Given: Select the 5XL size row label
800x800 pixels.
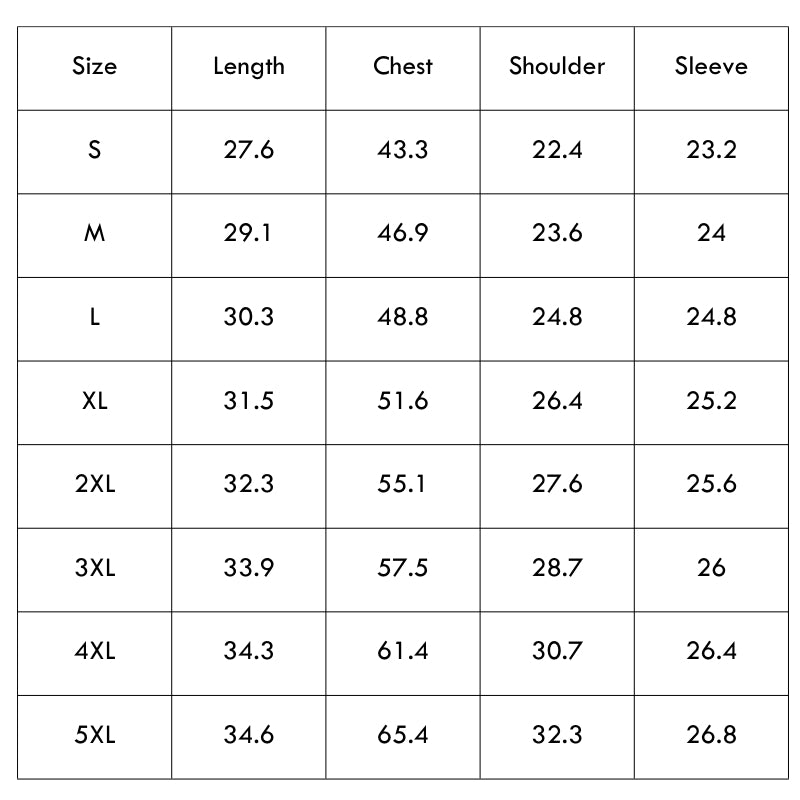Looking at the screenshot, I should (95, 735).
